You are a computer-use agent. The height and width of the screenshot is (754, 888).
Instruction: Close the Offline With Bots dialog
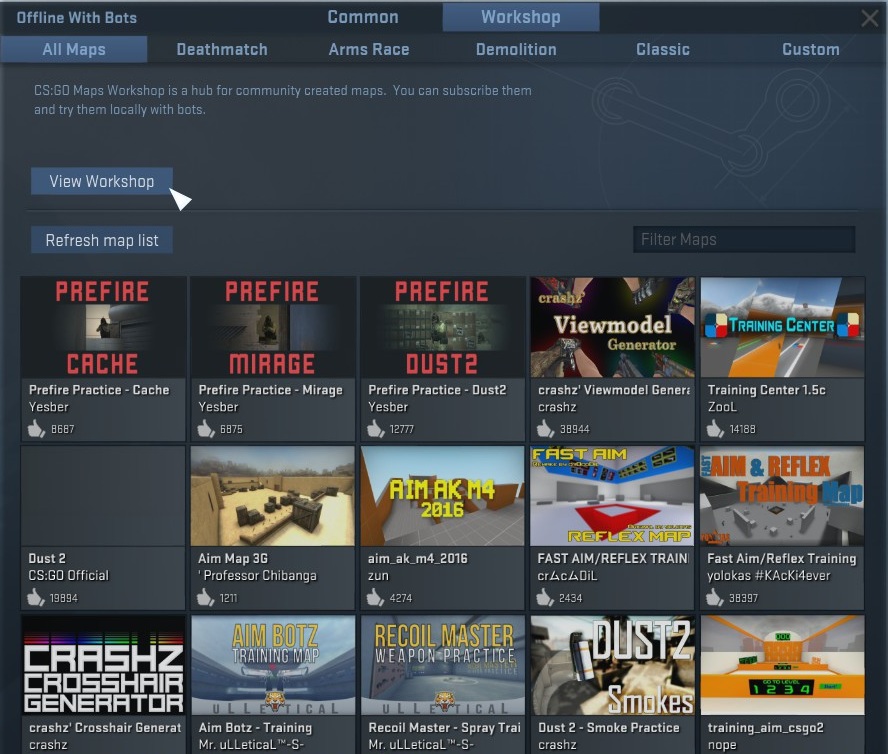(x=869, y=18)
